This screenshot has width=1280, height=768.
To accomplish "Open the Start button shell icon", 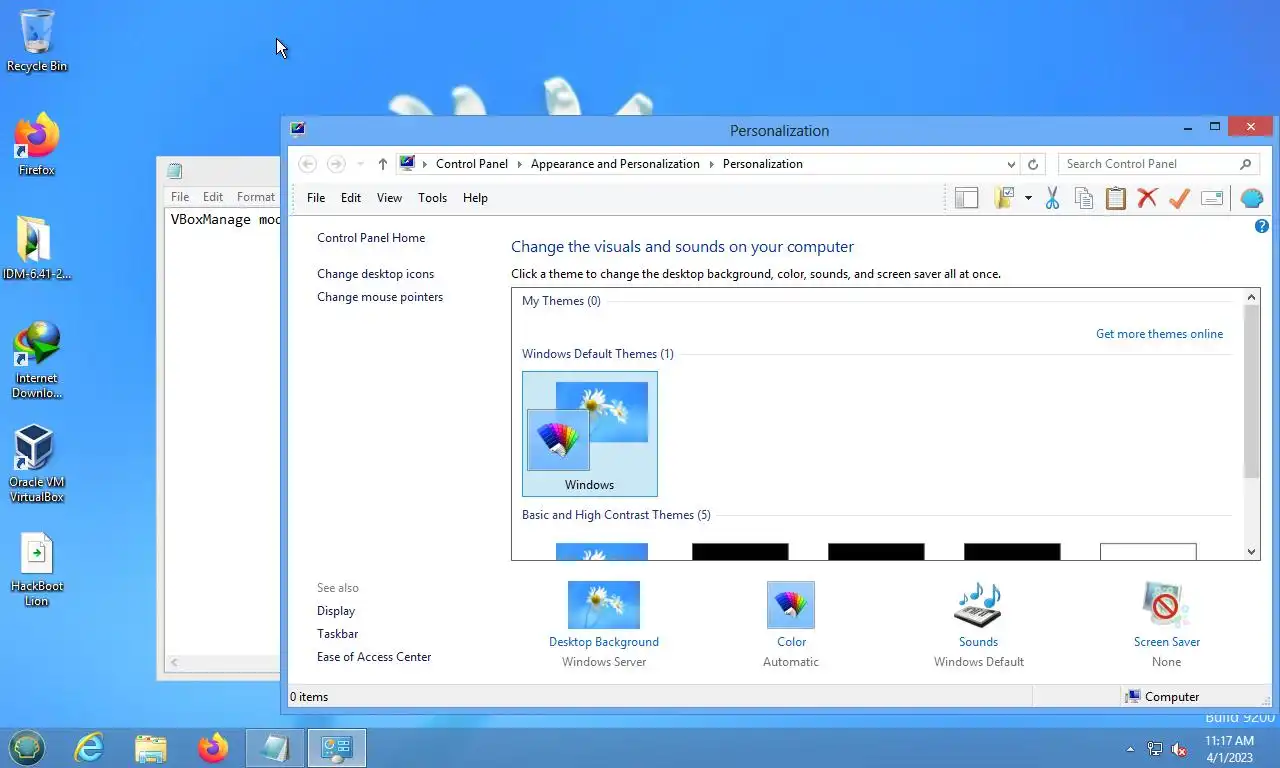I will (27, 747).
